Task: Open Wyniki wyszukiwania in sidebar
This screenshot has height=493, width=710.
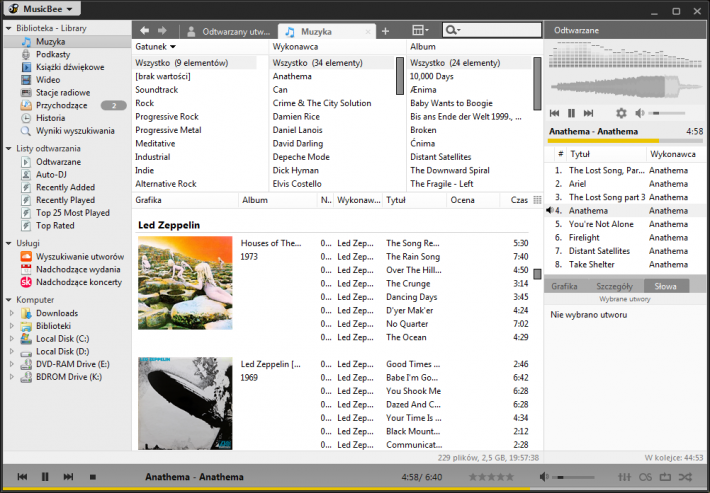Action: 75,131
